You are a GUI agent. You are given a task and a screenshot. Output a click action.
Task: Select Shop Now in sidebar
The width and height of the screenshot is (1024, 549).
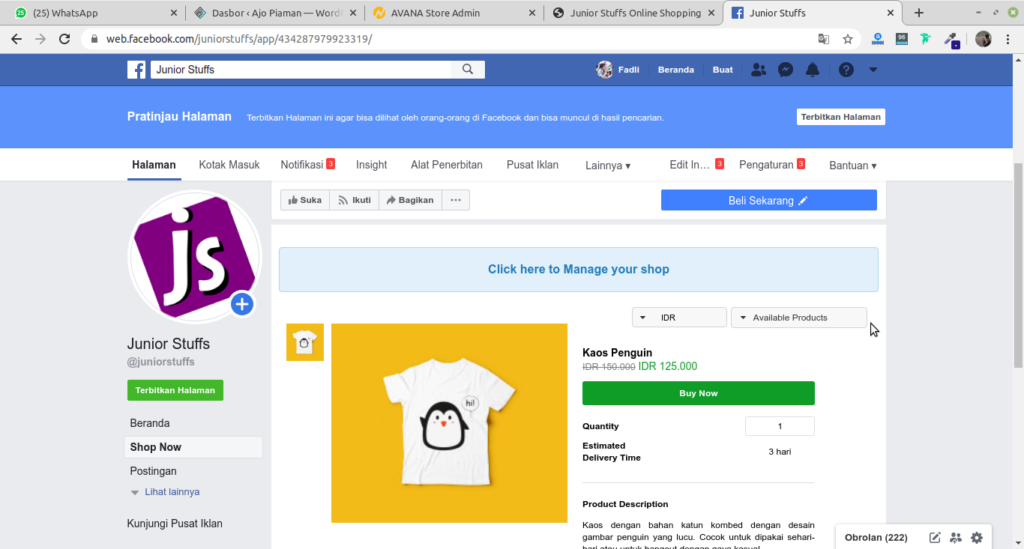193,447
